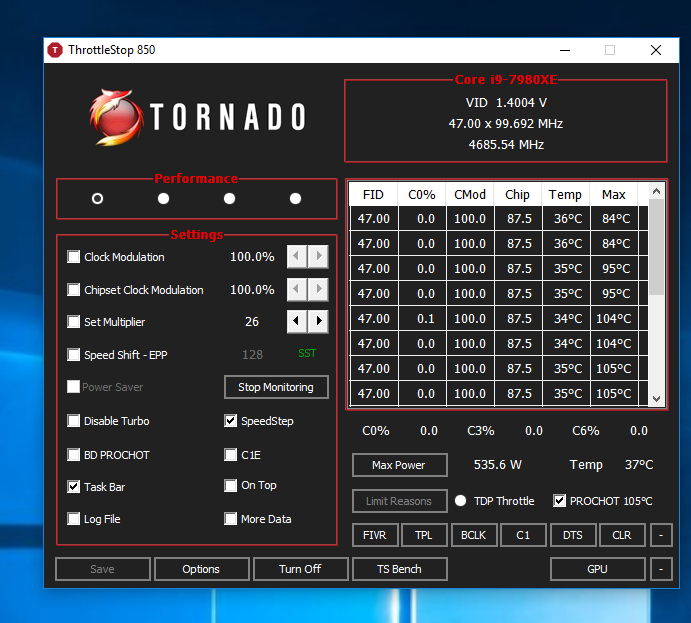
Task: Decrease Clock Modulation with left arrow
Action: click(x=297, y=256)
